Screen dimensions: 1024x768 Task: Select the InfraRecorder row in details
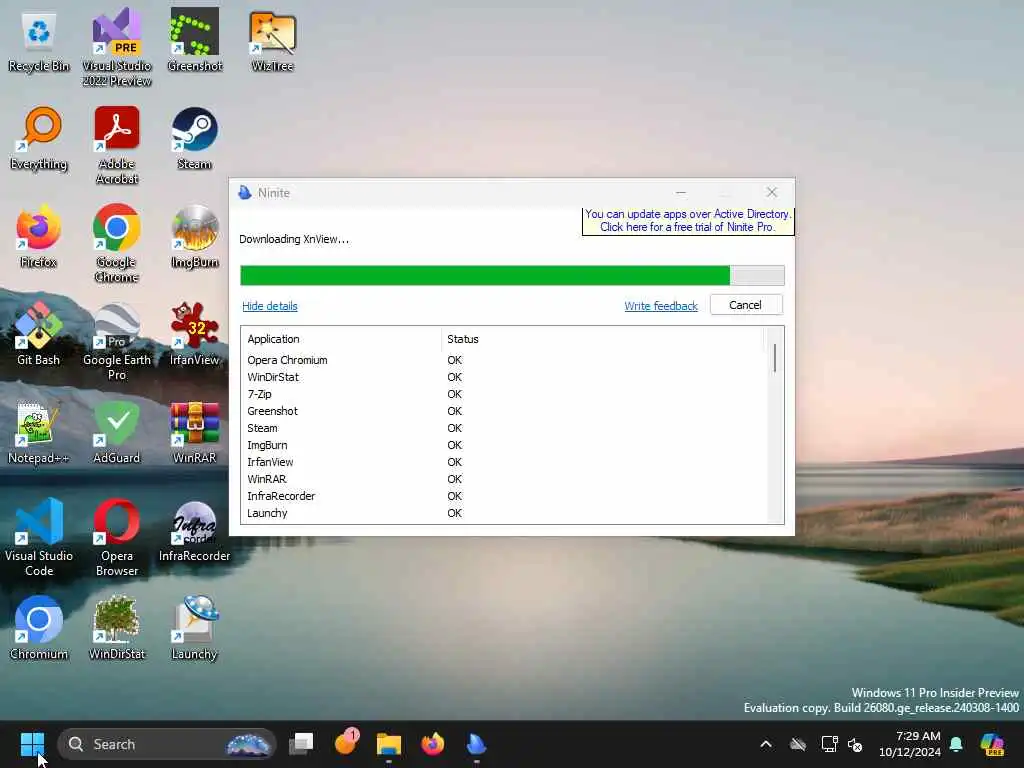click(x=503, y=496)
